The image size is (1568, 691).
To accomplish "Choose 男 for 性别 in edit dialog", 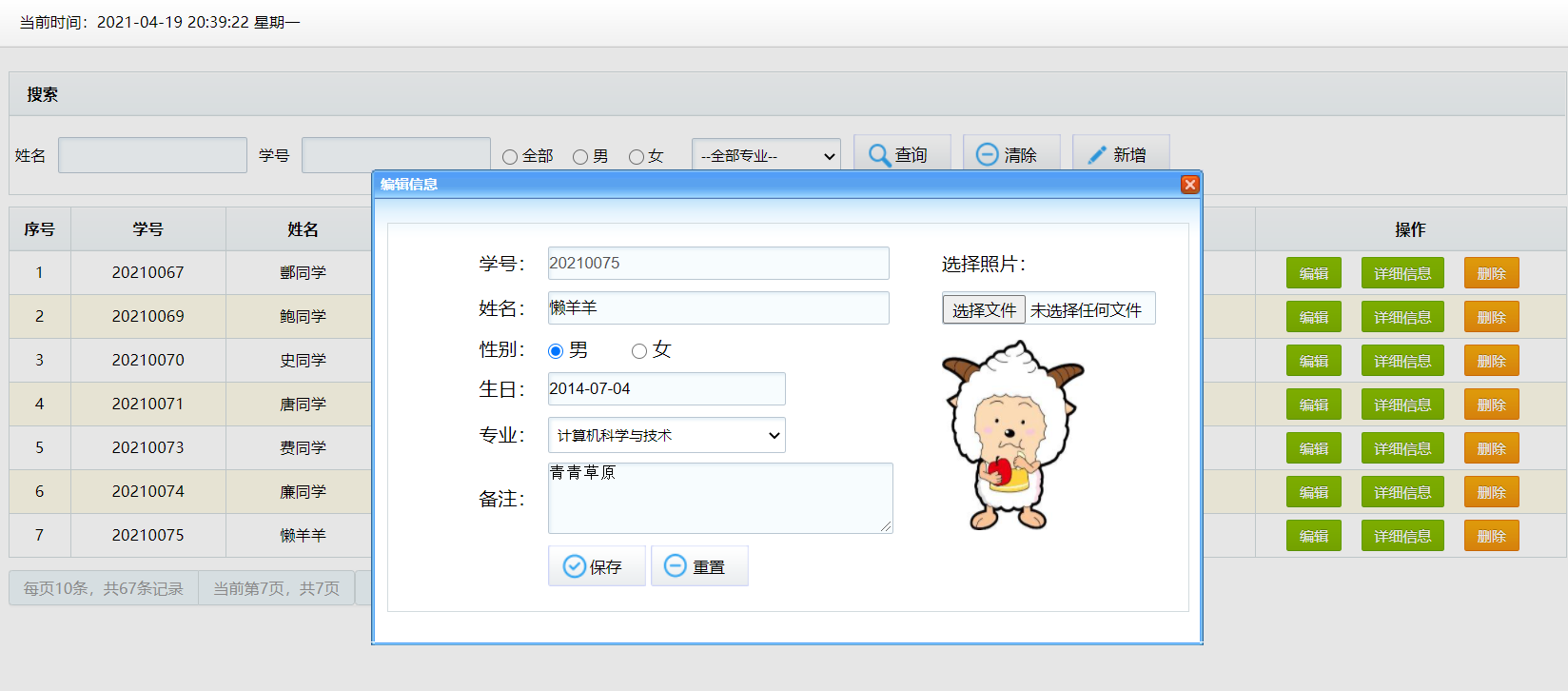I will point(556,351).
